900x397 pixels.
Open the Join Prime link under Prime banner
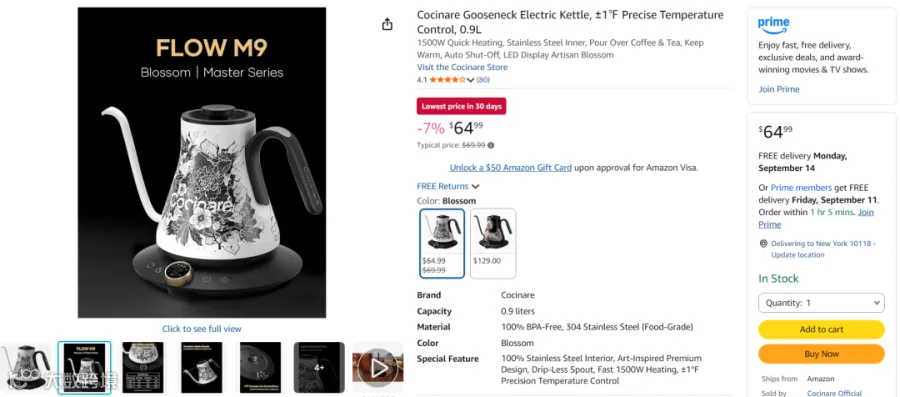click(x=778, y=89)
